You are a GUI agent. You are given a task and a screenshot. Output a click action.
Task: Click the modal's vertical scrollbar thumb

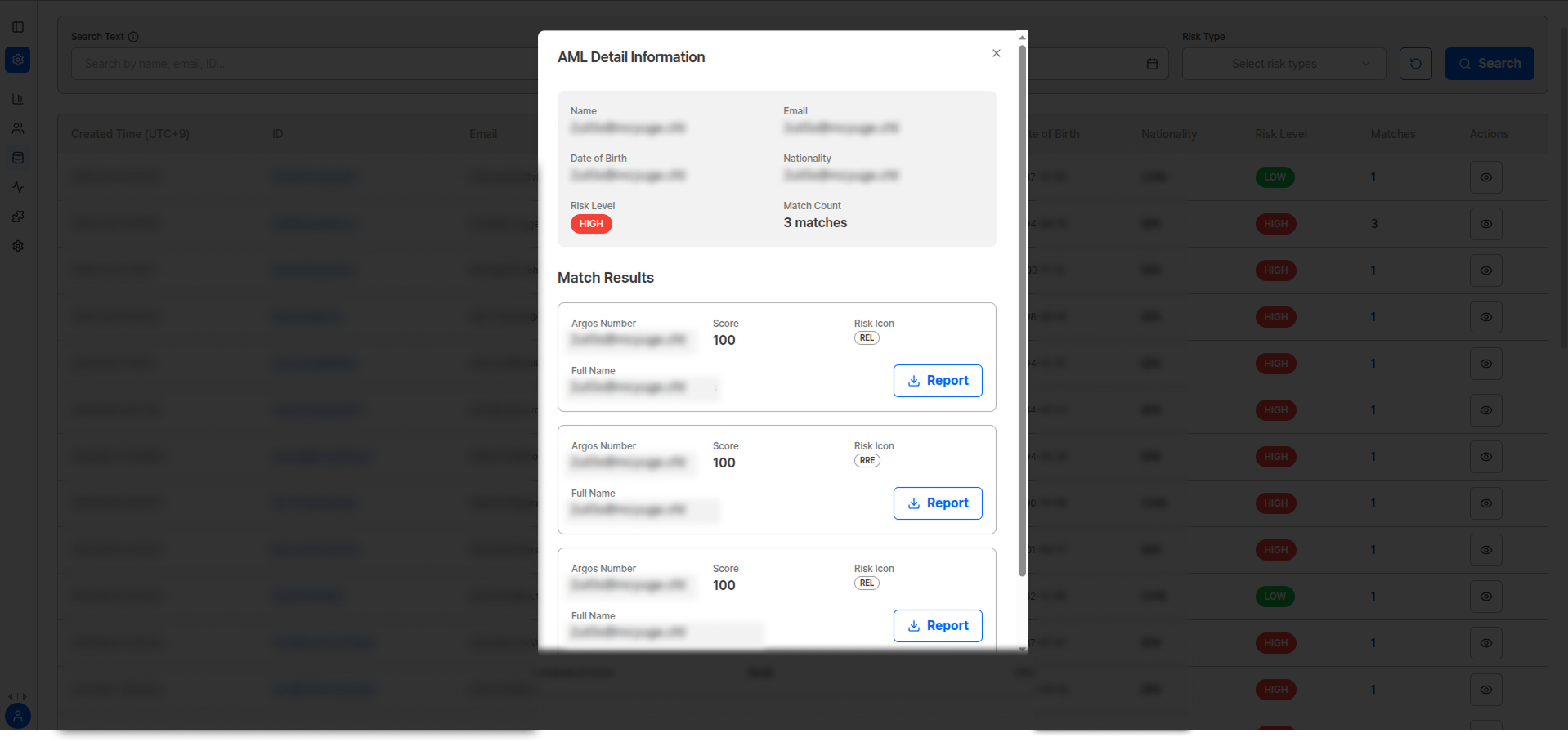pos(1022,311)
